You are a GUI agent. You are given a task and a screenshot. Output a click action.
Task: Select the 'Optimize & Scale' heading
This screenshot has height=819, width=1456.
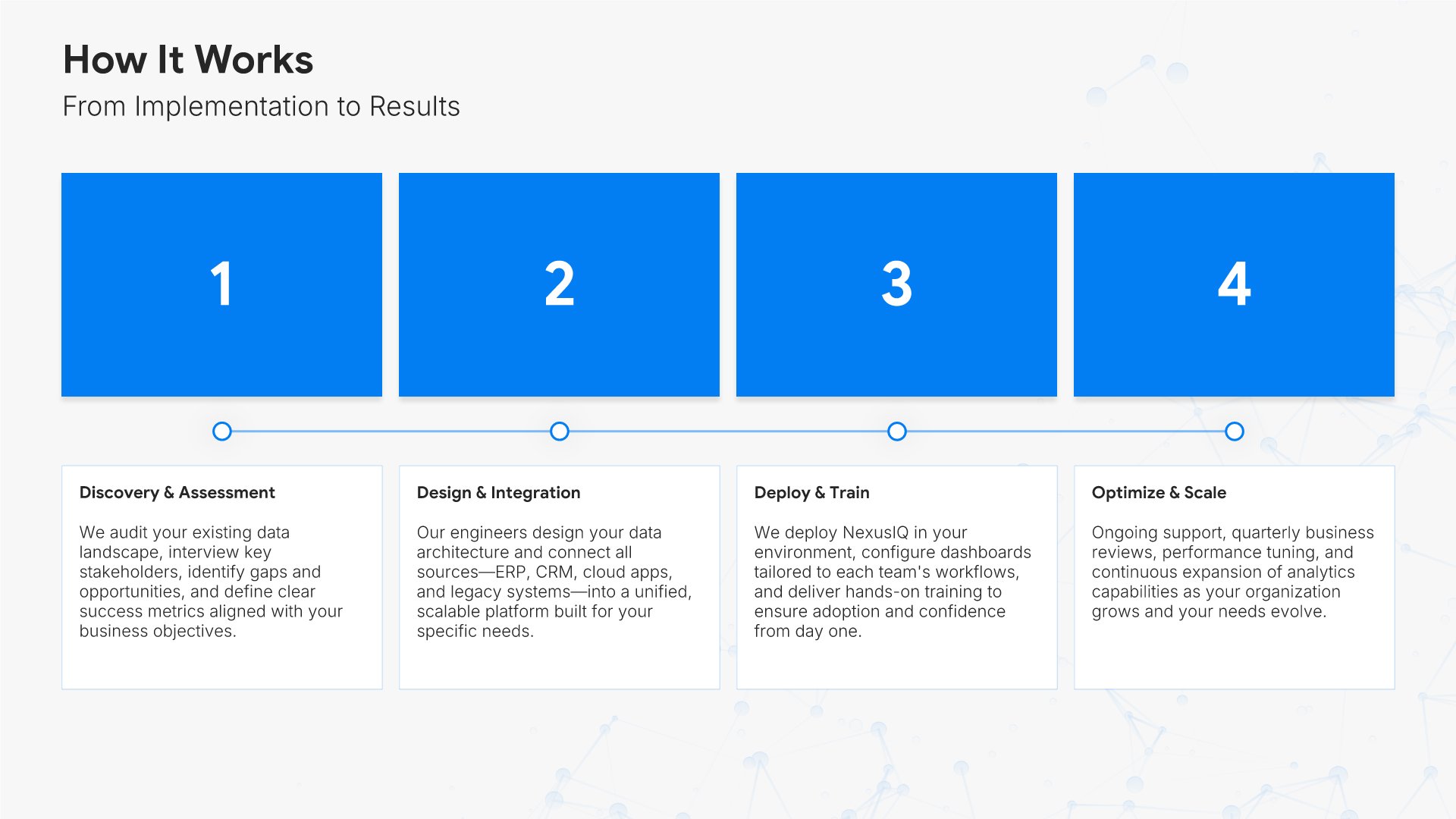1158,493
